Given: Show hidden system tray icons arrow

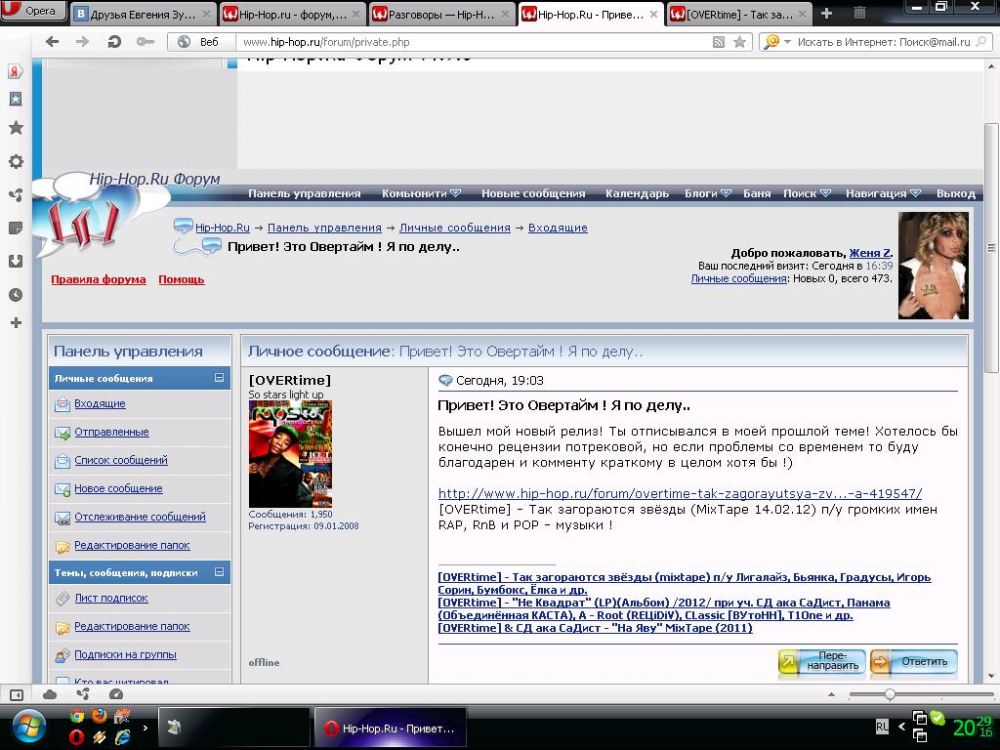Looking at the screenshot, I should 901,726.
